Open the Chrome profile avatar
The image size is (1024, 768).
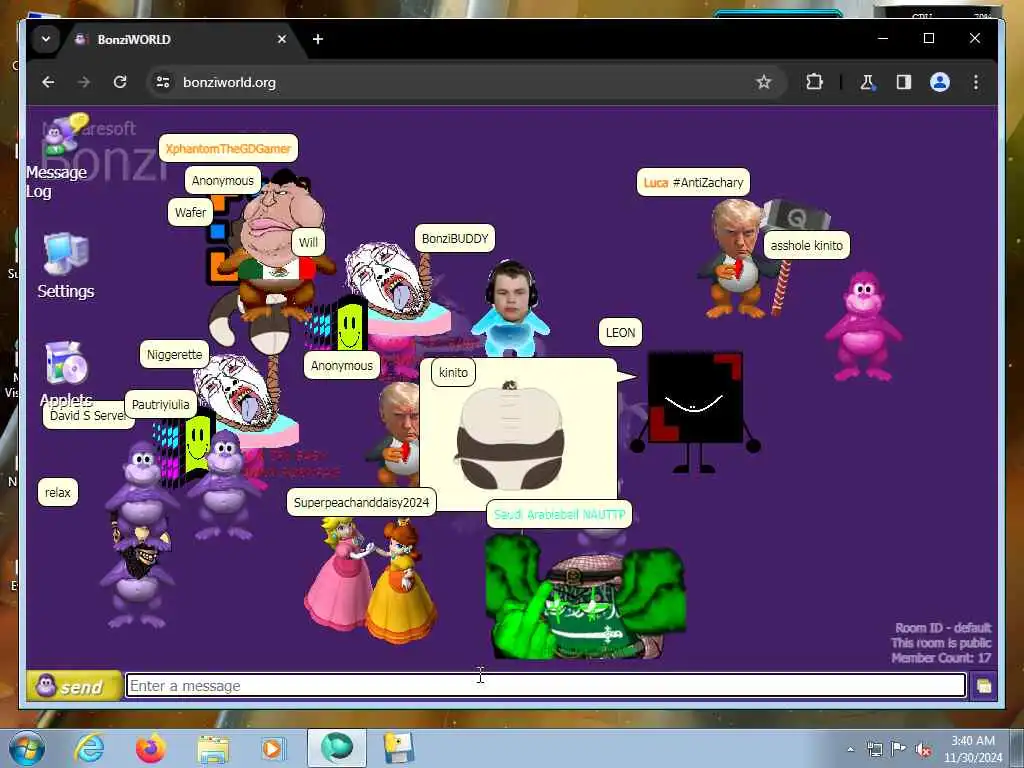940,82
